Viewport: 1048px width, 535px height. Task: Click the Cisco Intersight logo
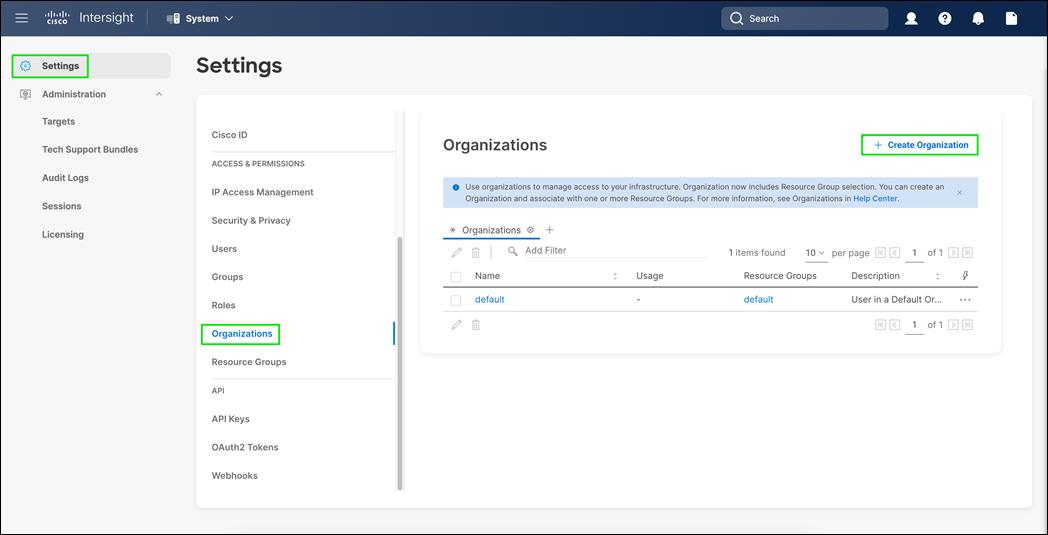(x=90, y=18)
